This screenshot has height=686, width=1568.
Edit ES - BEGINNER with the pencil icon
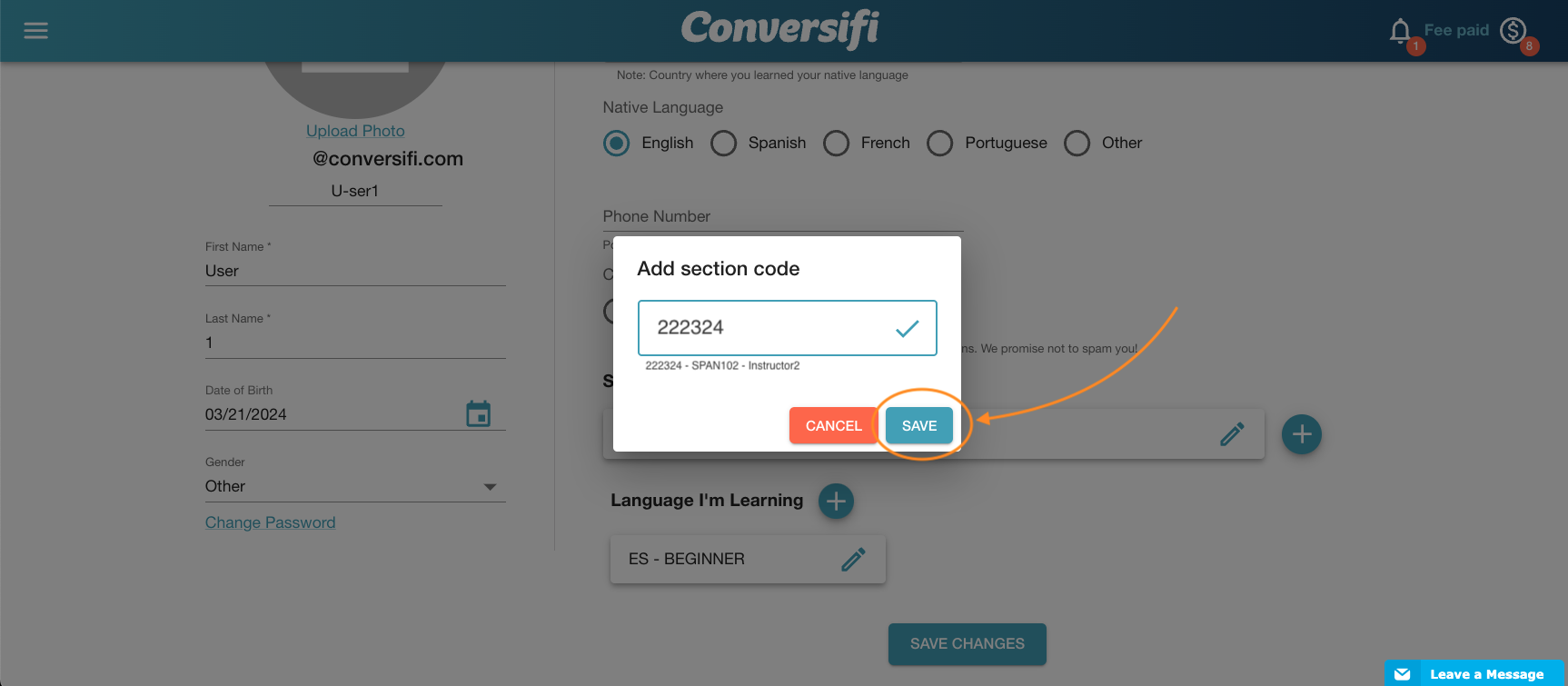pyautogui.click(x=852, y=559)
